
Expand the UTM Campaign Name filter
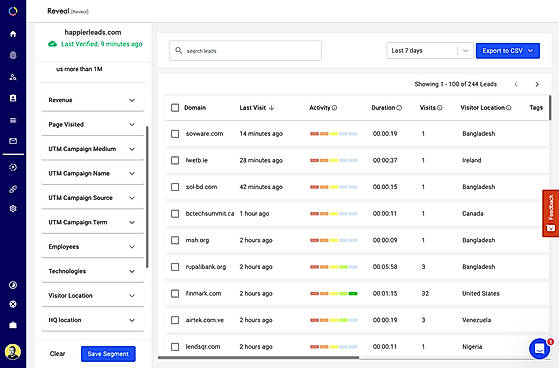[x=93, y=173]
